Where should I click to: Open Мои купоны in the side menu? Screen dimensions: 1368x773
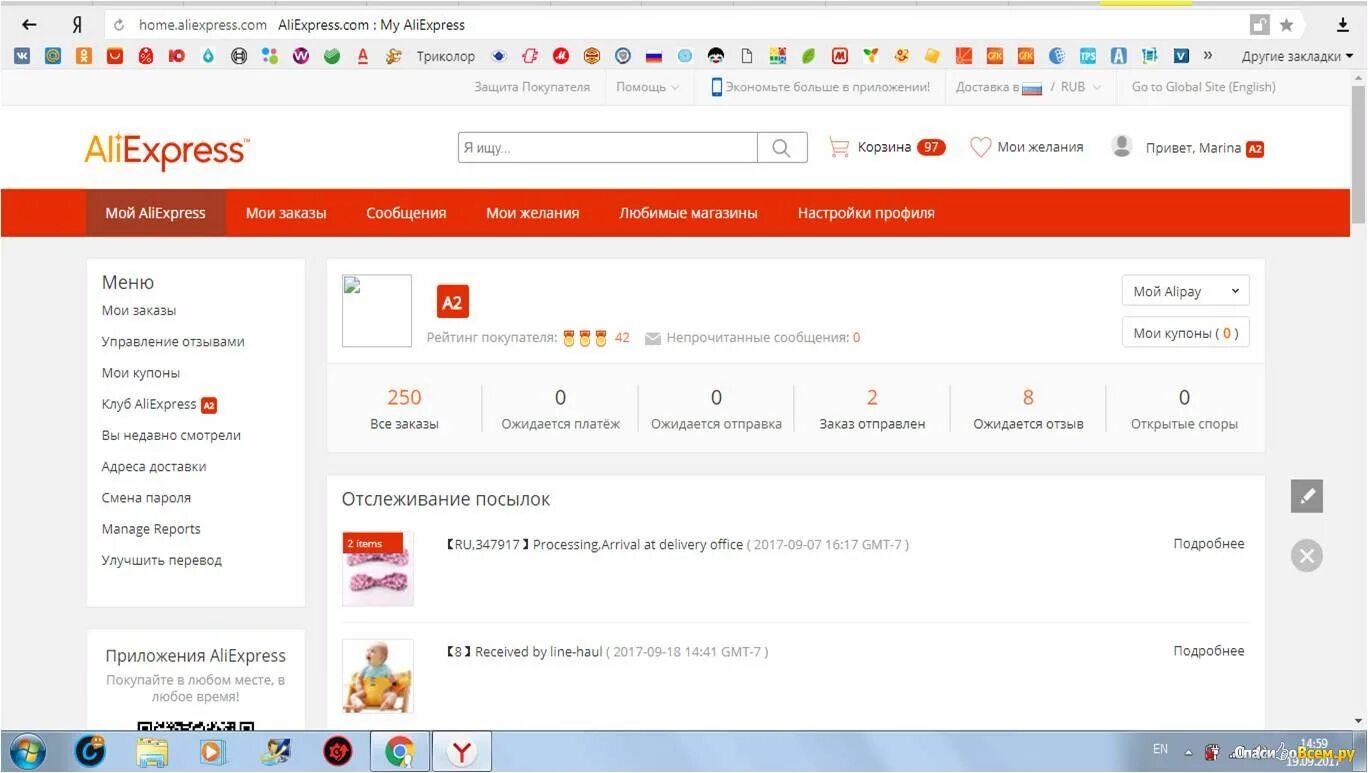tap(141, 373)
